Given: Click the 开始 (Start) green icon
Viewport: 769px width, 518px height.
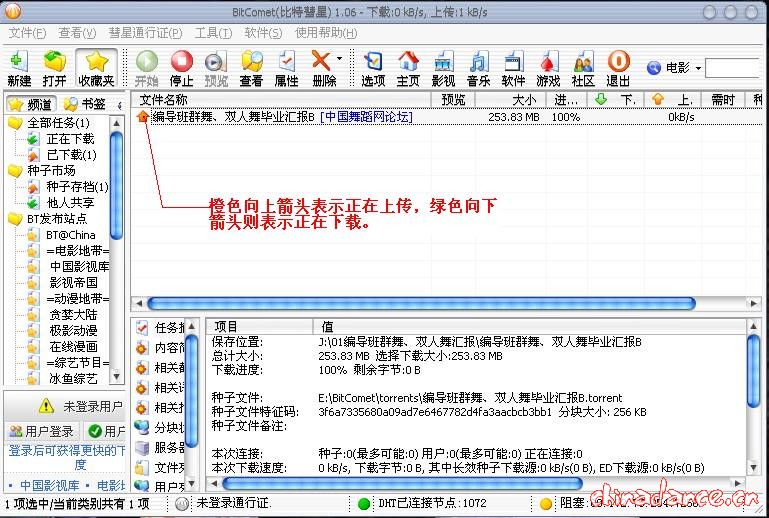Looking at the screenshot, I should (147, 68).
